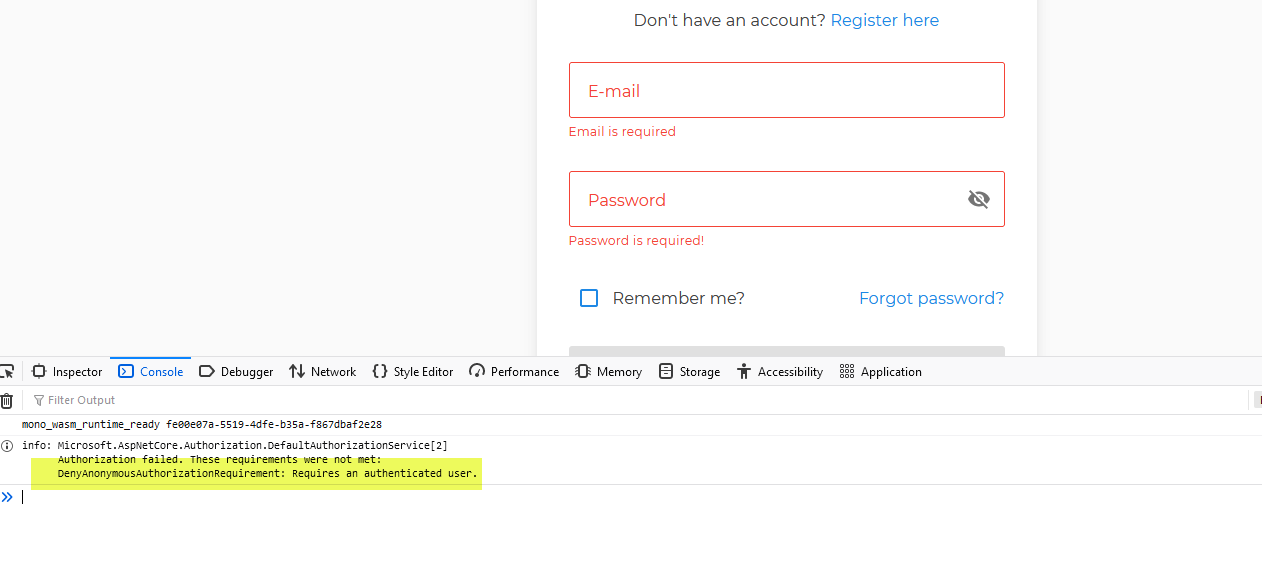Clear the console output with trash icon
This screenshot has height=583, width=1262.
click(x=8, y=400)
